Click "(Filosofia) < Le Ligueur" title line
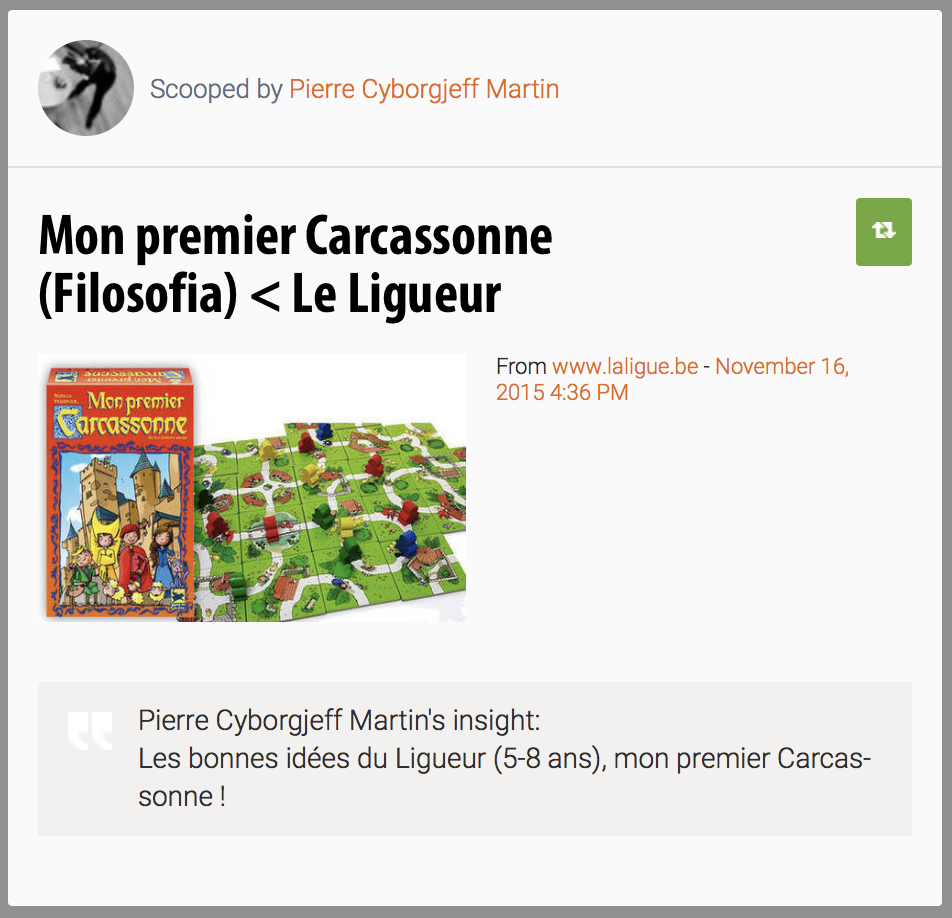Viewport: 952px width, 918px height. [270, 294]
